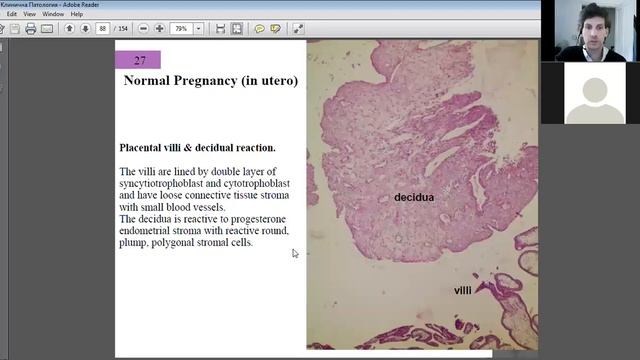The image size is (640, 360).
Task: Click the page number field showing 88
Action: click(x=102, y=29)
